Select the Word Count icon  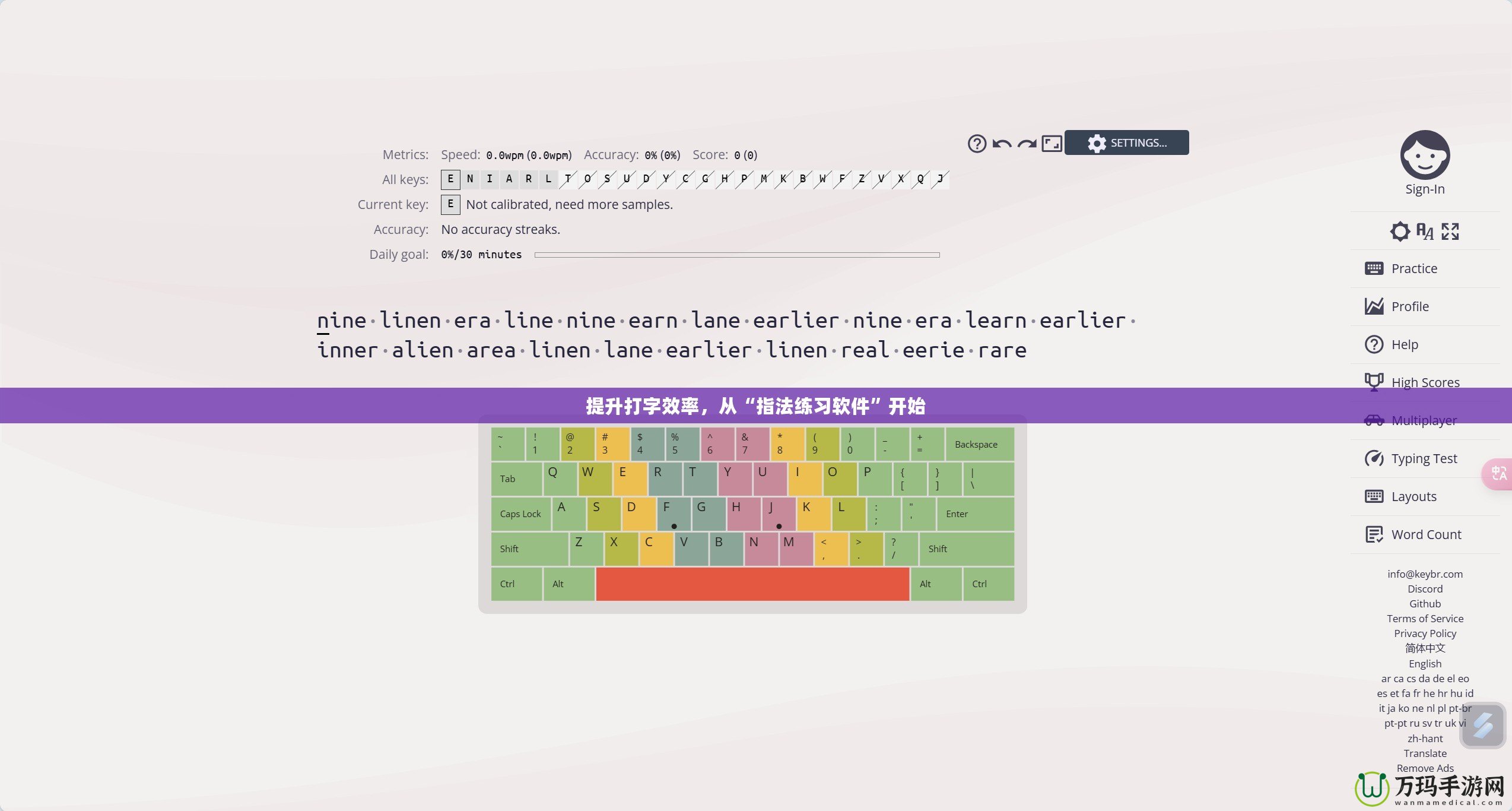pos(1374,533)
